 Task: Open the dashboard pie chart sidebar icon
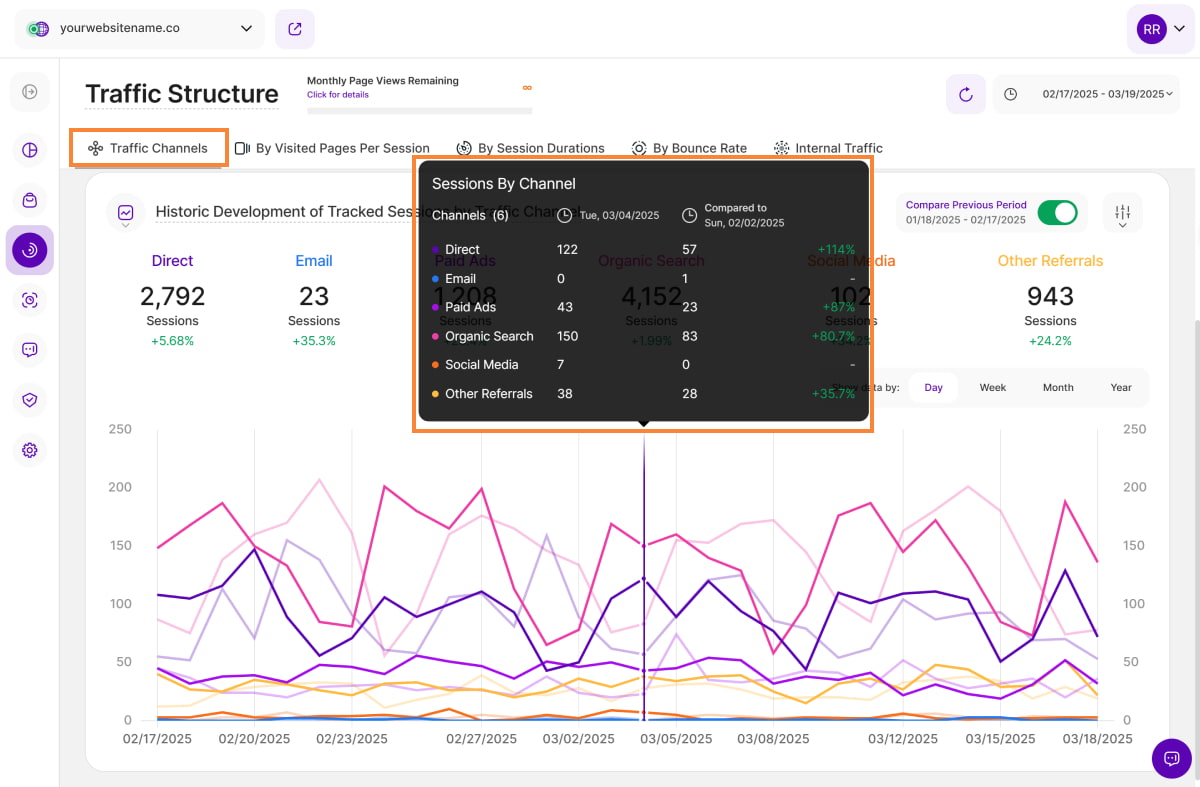30,150
